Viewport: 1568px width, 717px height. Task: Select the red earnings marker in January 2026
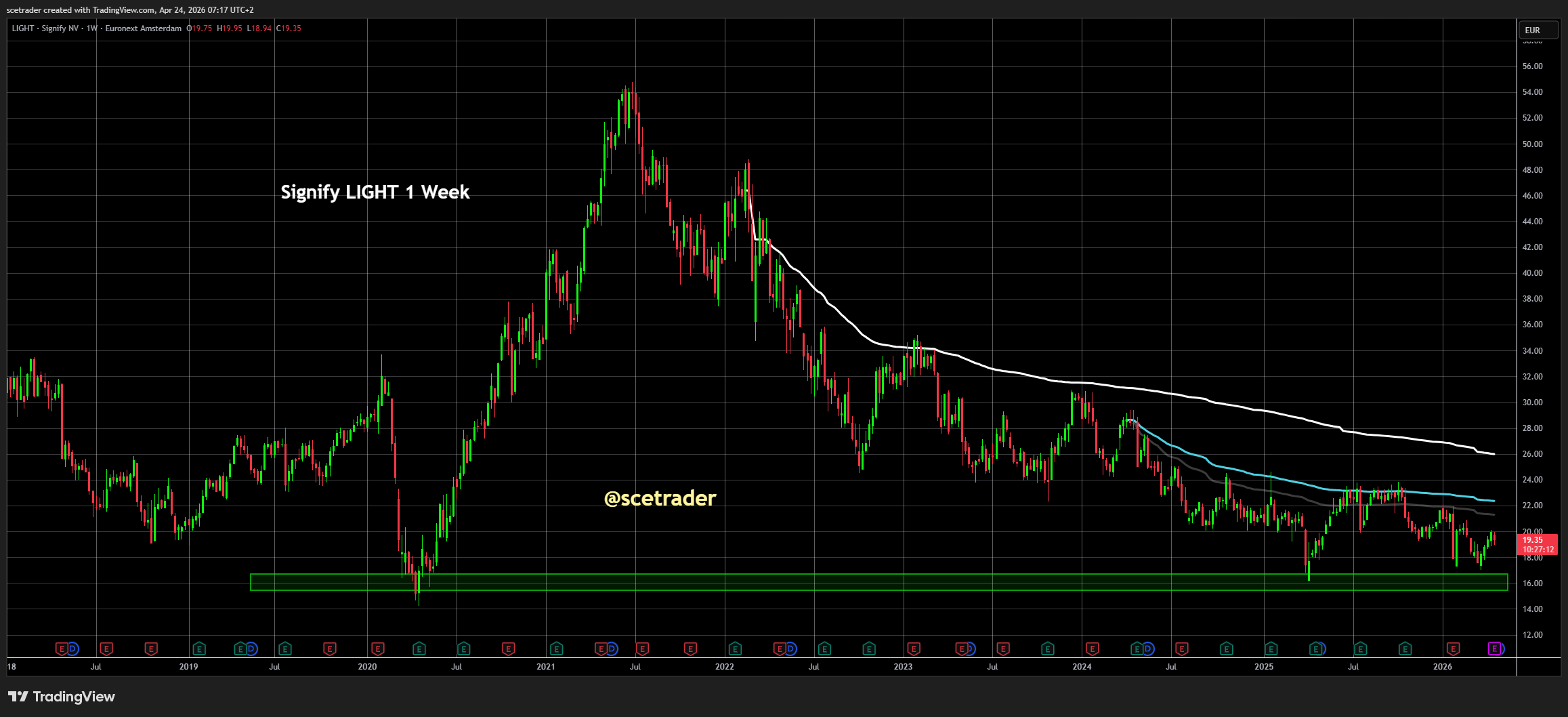1452,649
